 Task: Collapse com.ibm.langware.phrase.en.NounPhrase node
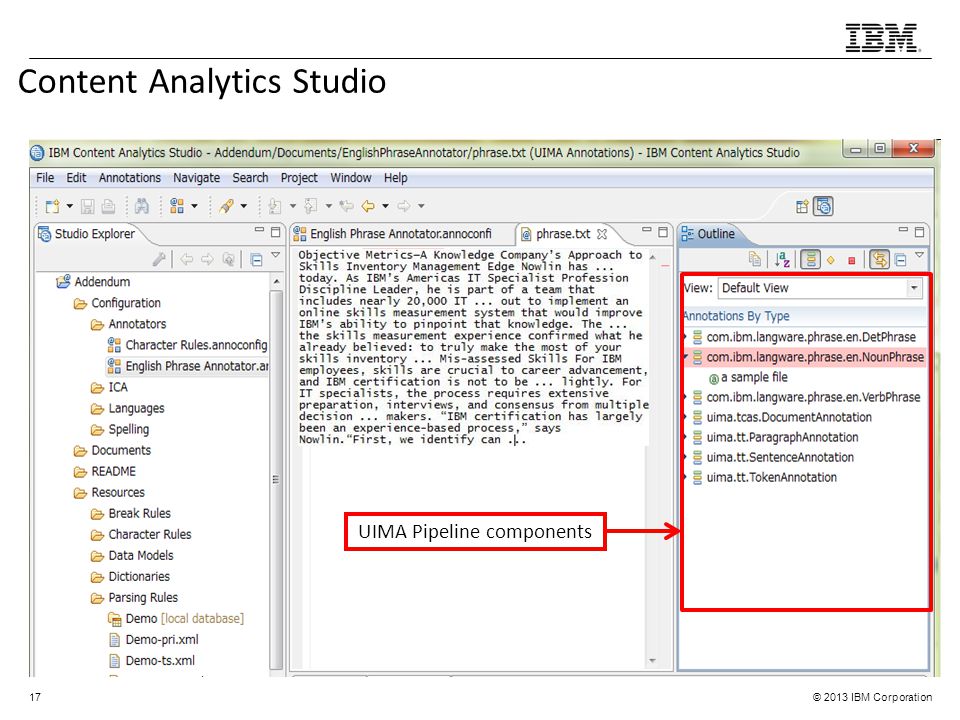coord(686,357)
